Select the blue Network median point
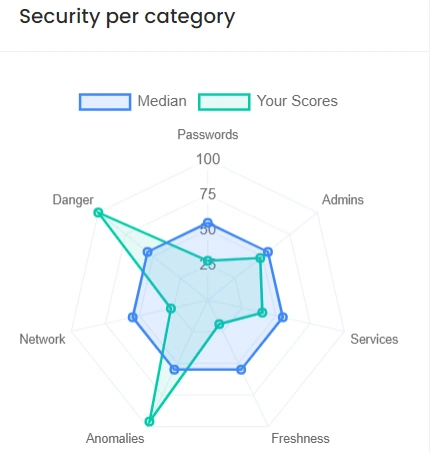The width and height of the screenshot is (430, 453). (133, 317)
